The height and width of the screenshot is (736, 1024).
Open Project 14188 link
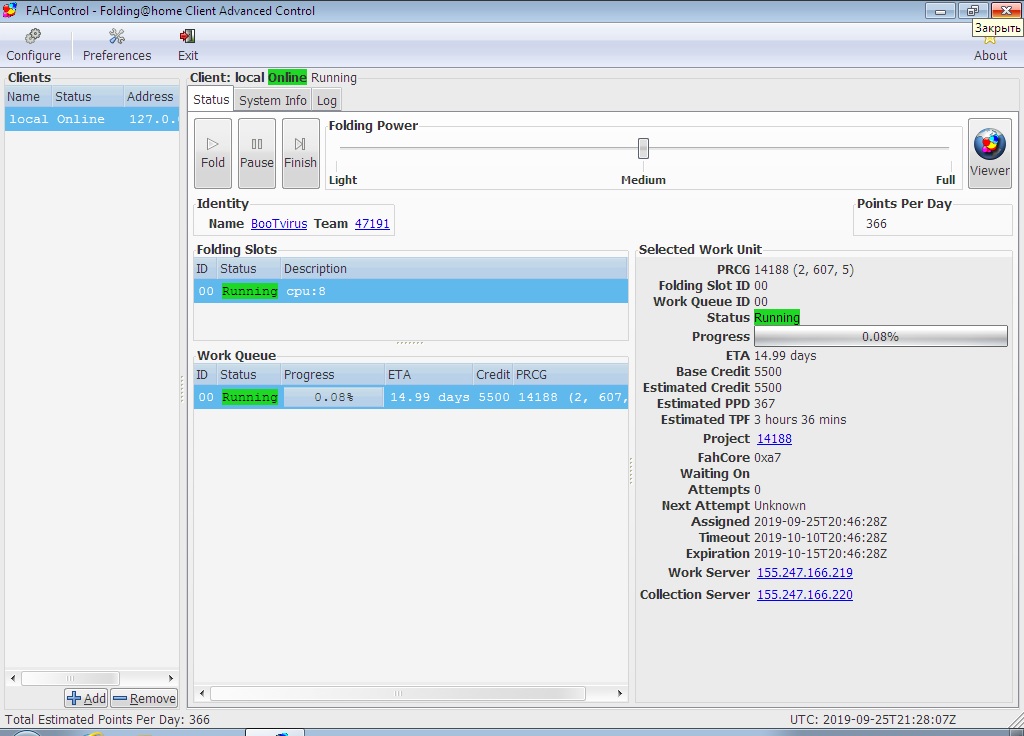[x=774, y=439]
